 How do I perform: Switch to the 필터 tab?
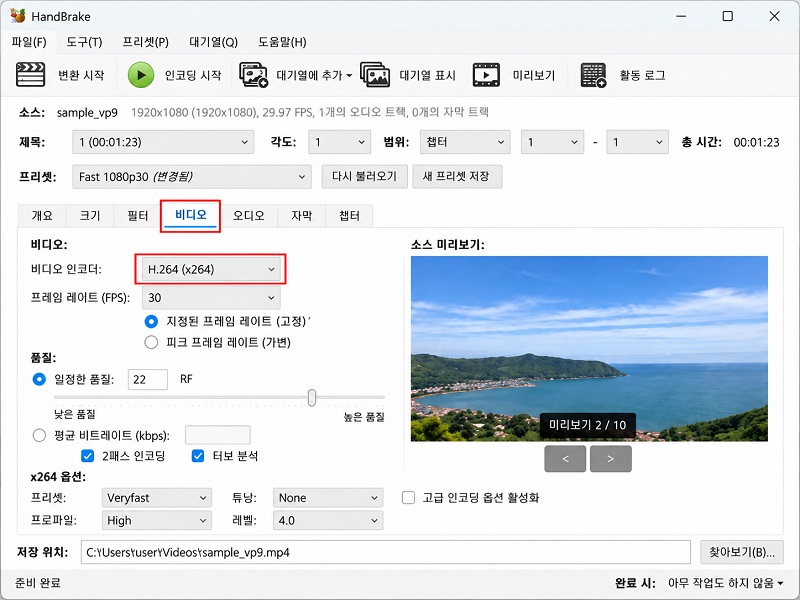click(137, 216)
